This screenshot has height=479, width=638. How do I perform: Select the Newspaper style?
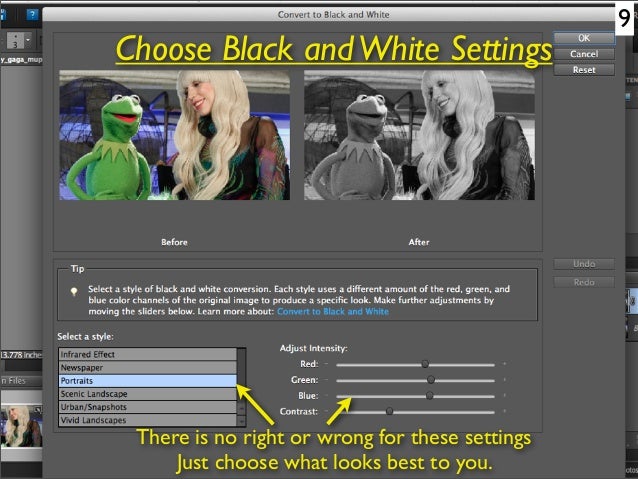tap(147, 367)
